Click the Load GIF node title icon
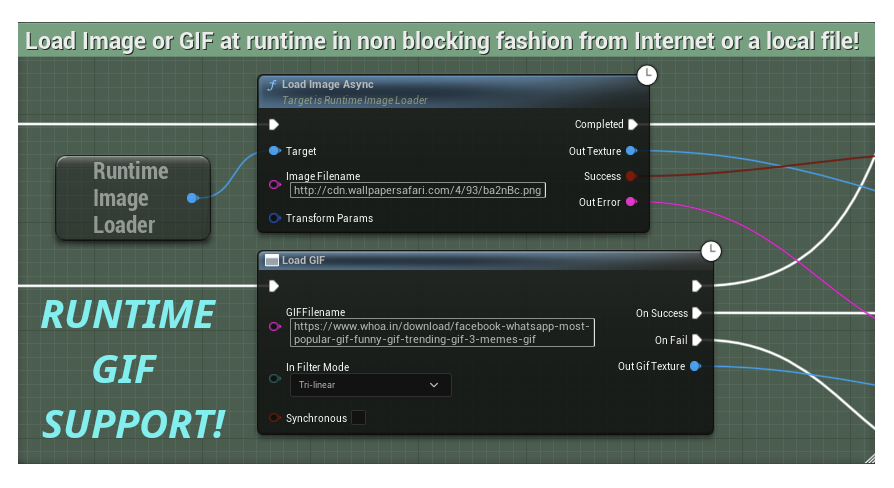 (272, 261)
